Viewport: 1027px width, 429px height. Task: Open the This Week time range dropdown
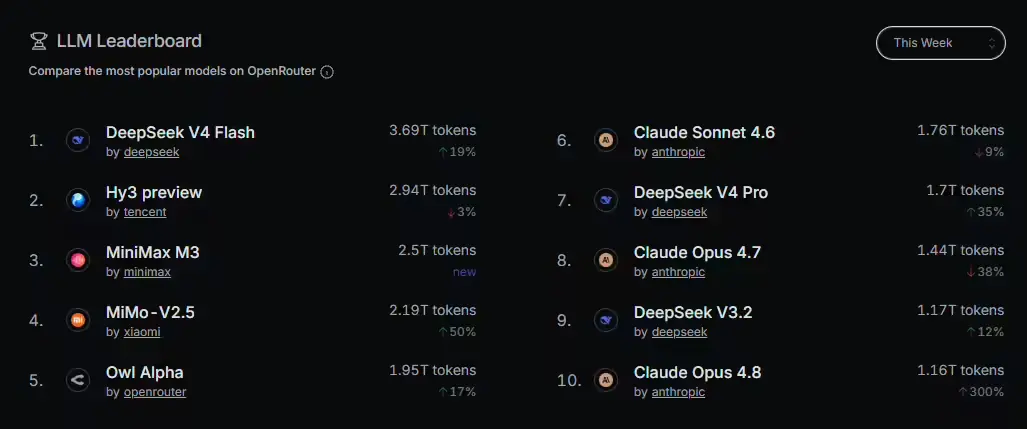click(x=941, y=43)
